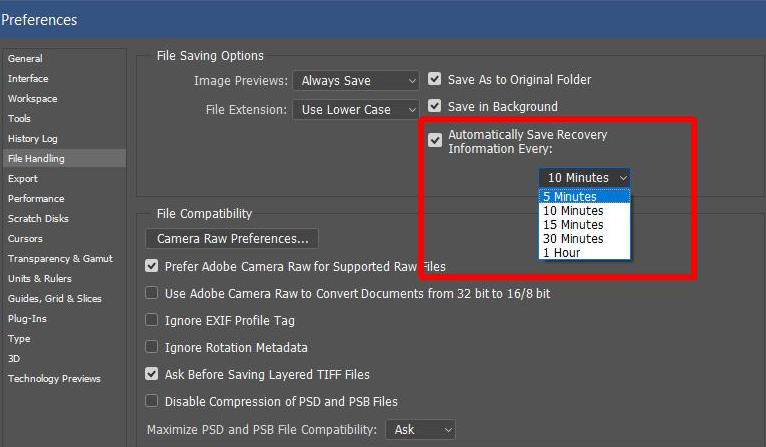Toggle Save in Background checkbox
The image size is (766, 447).
pos(434,106)
